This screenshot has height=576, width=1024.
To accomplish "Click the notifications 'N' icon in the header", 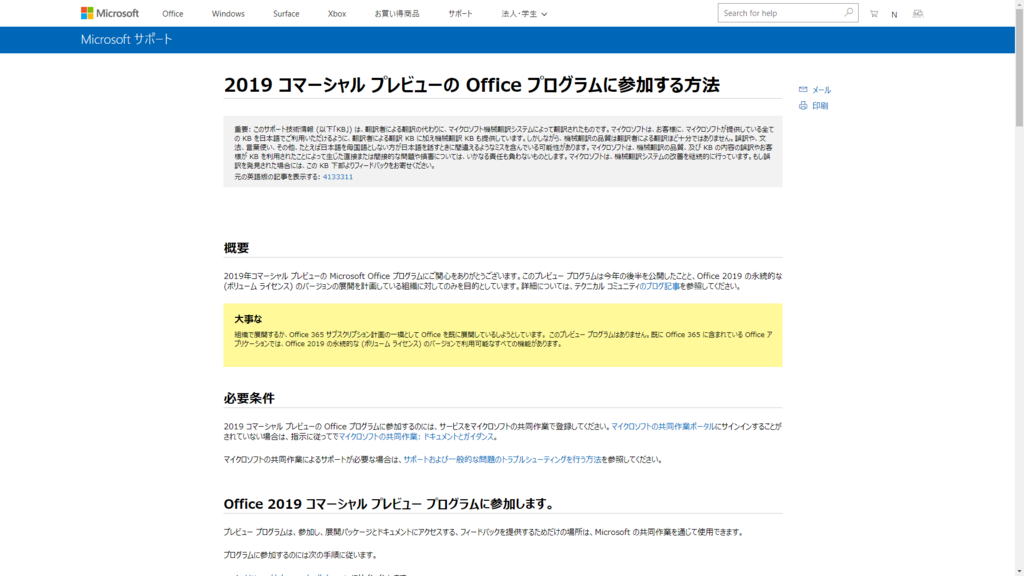I will [x=894, y=13].
